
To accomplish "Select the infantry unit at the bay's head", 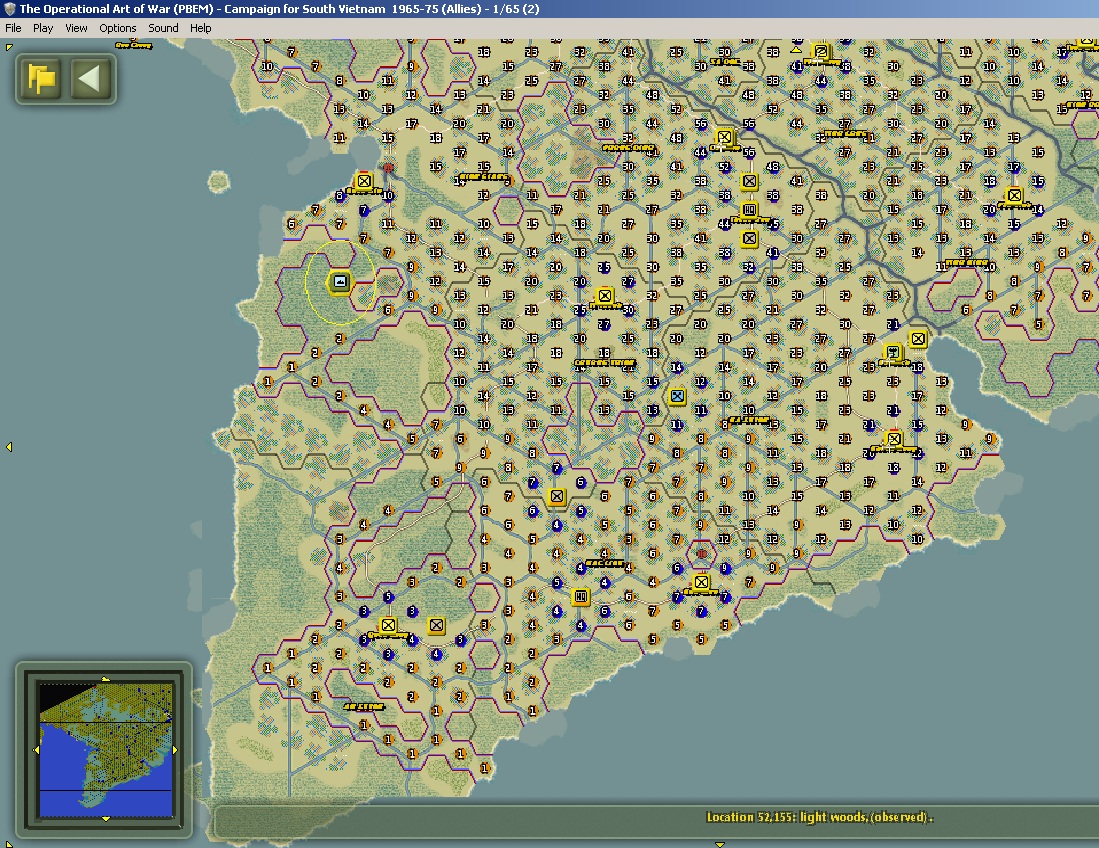I will (917, 339).
